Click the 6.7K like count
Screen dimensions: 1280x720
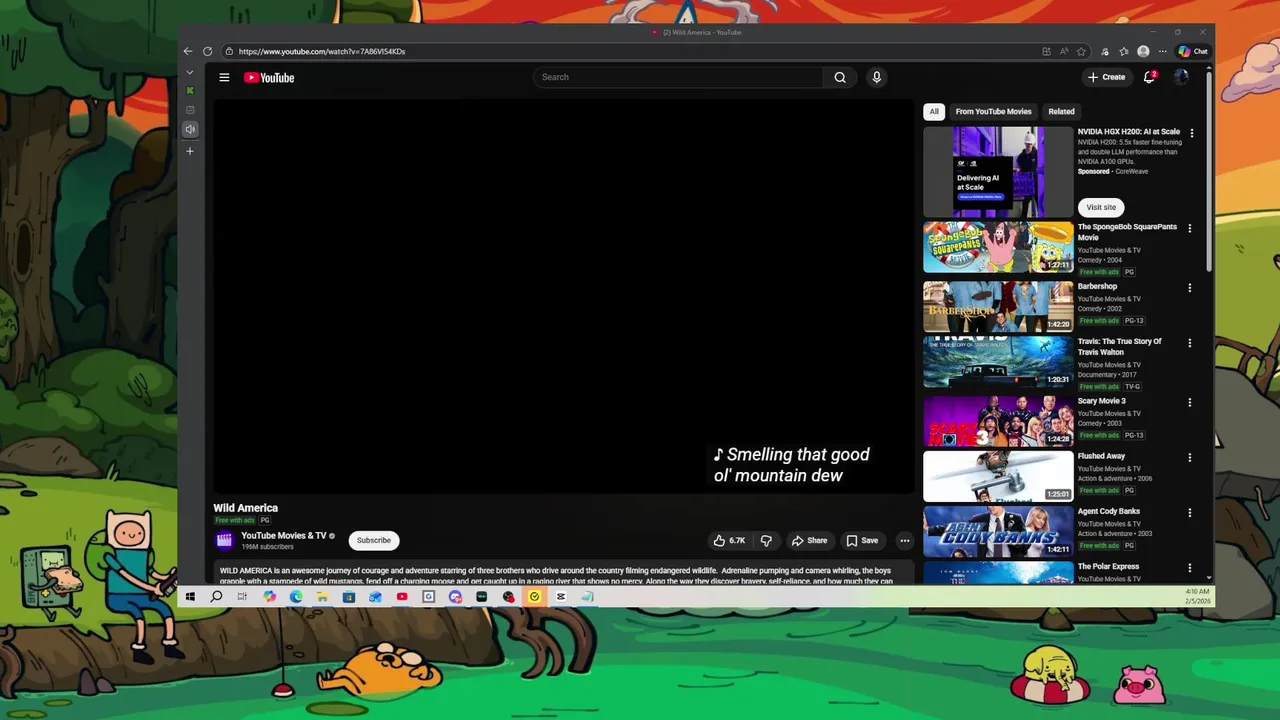coord(737,540)
